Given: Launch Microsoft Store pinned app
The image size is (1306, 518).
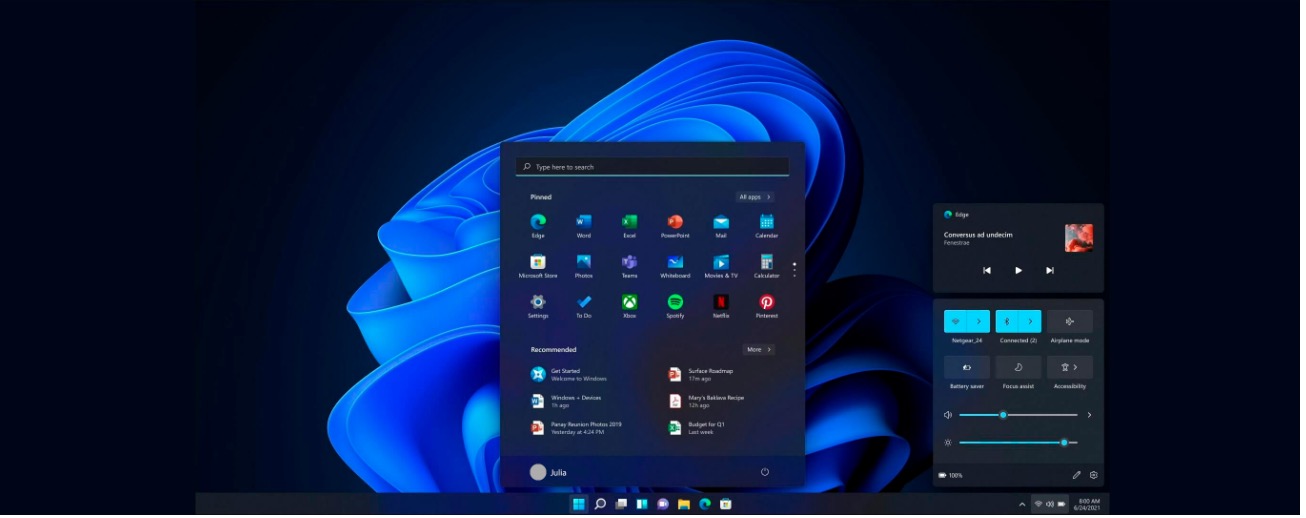Looking at the screenshot, I should tap(540, 263).
